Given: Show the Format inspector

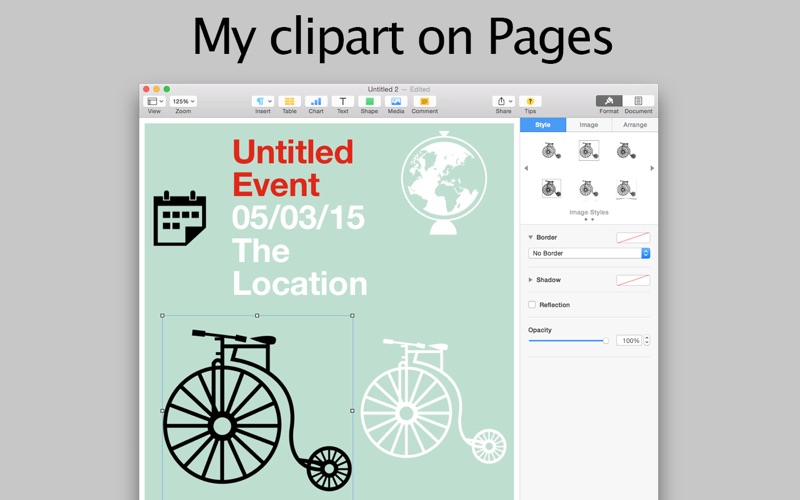Looking at the screenshot, I should [x=609, y=101].
